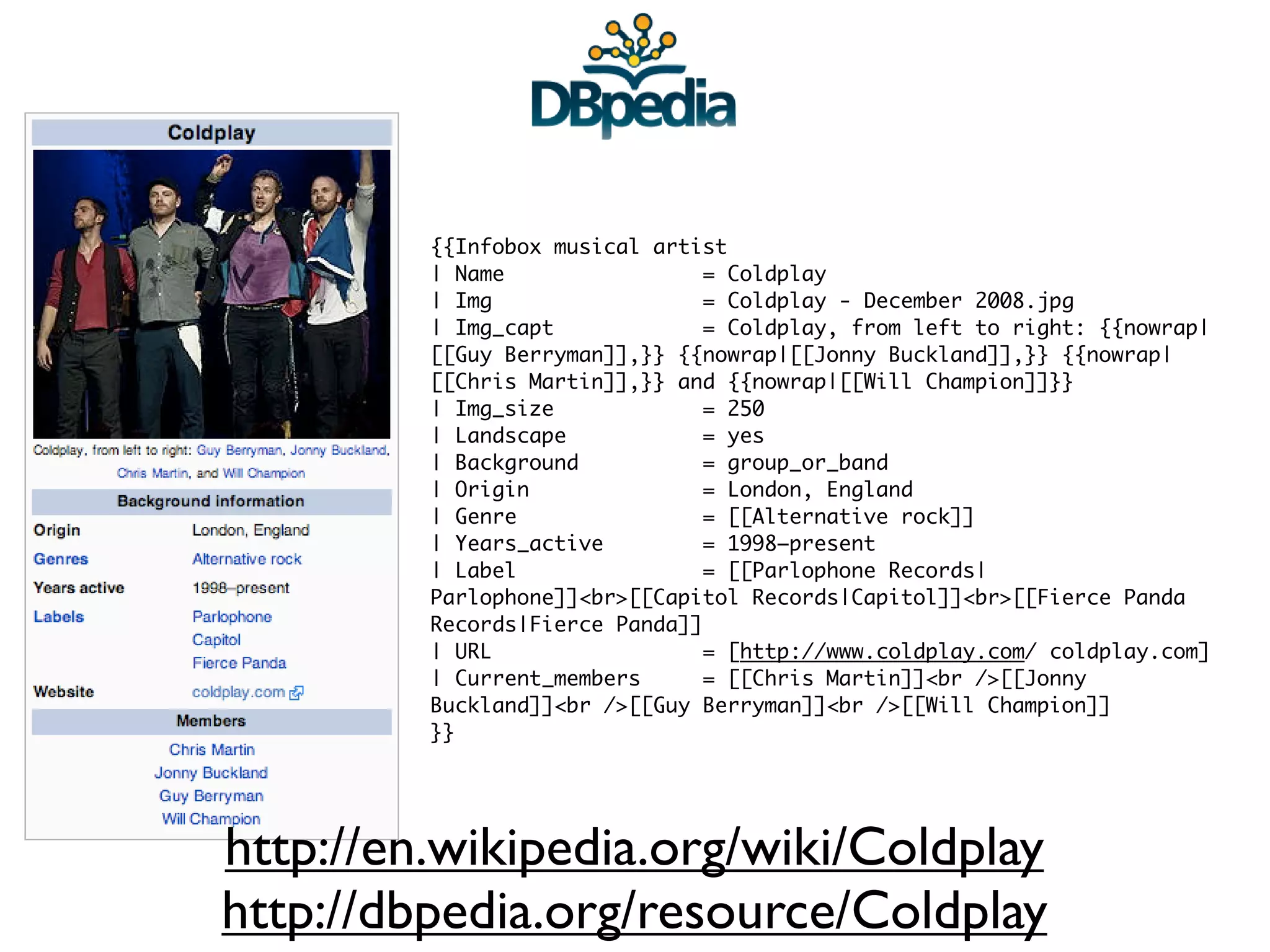This screenshot has height=952, width=1270.
Task: Visit the coldplay.com website link in infobox
Action: [x=239, y=692]
